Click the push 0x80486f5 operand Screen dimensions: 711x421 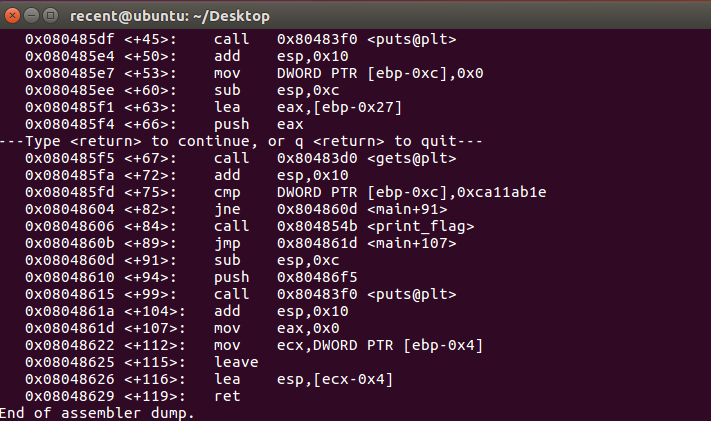click(317, 277)
